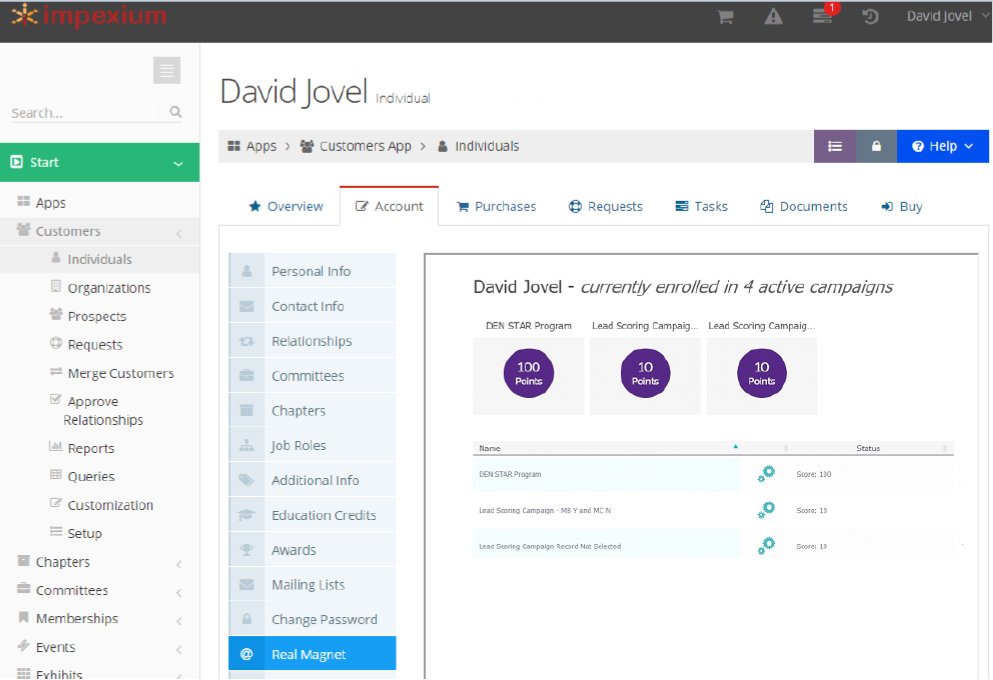
Task: Open Prospects in the sidebar
Action: [x=97, y=317]
